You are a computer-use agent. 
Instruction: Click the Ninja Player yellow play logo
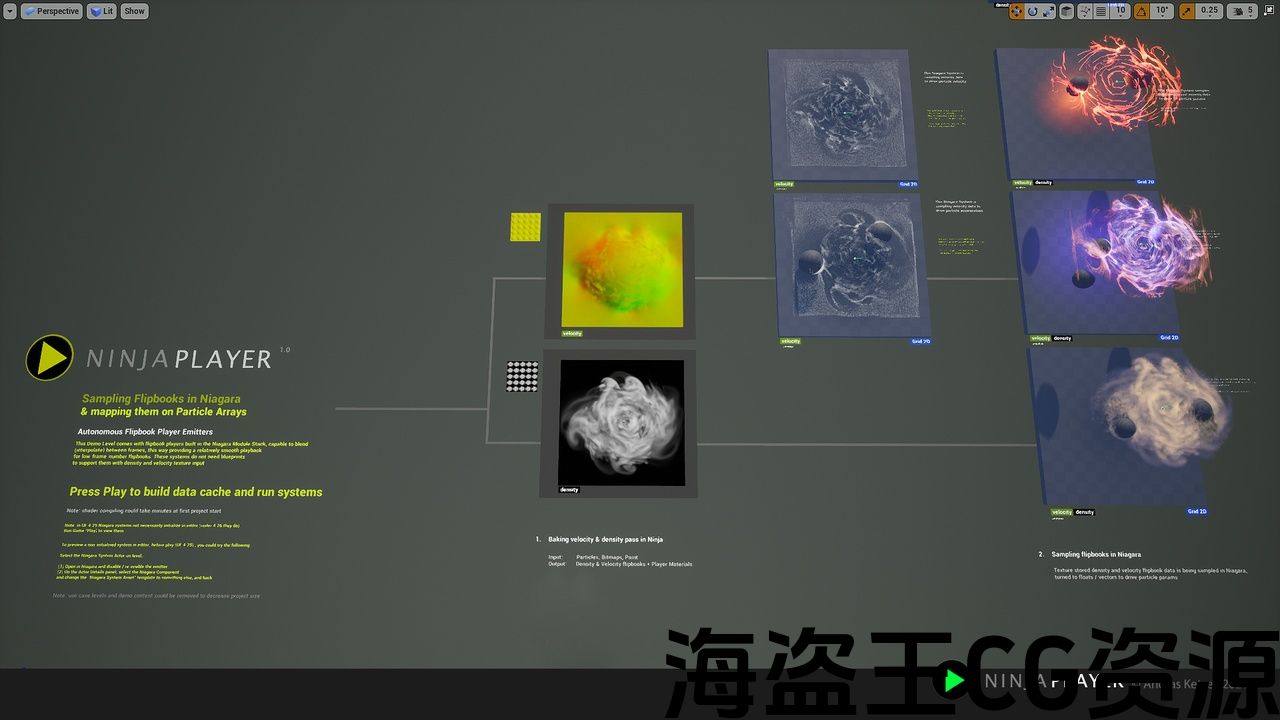point(49,357)
